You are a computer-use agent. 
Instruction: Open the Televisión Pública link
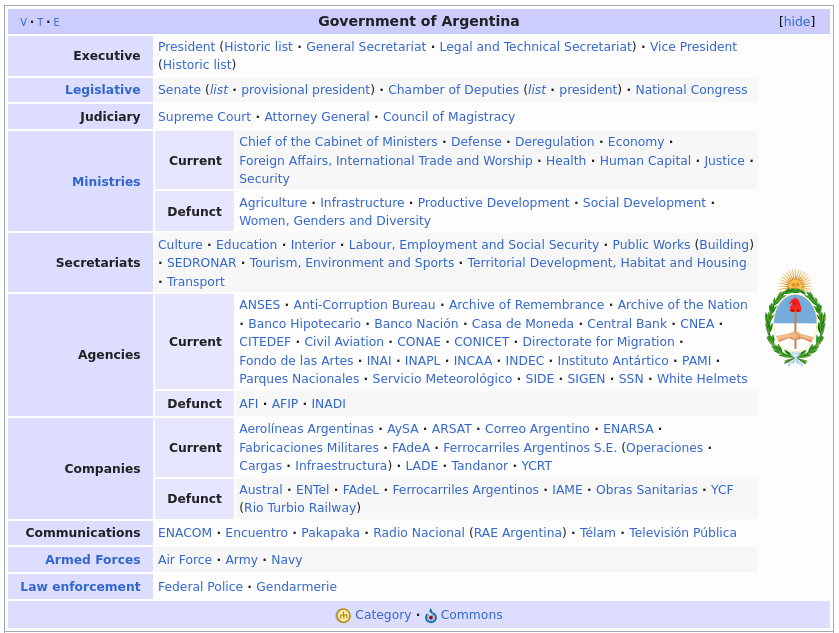click(x=683, y=532)
